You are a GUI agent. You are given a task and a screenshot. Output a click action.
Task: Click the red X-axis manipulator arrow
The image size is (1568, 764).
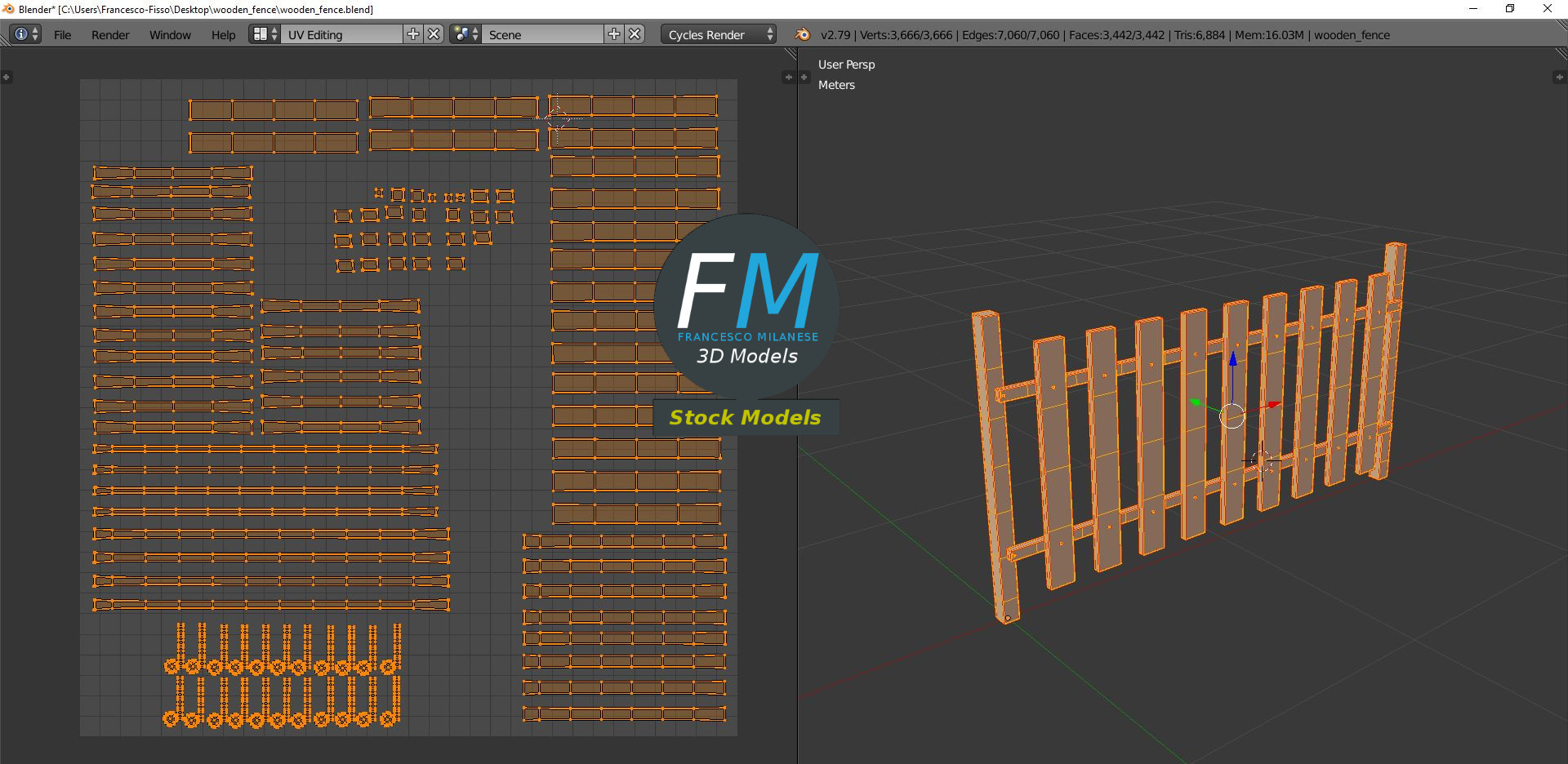pyautogui.click(x=1272, y=405)
